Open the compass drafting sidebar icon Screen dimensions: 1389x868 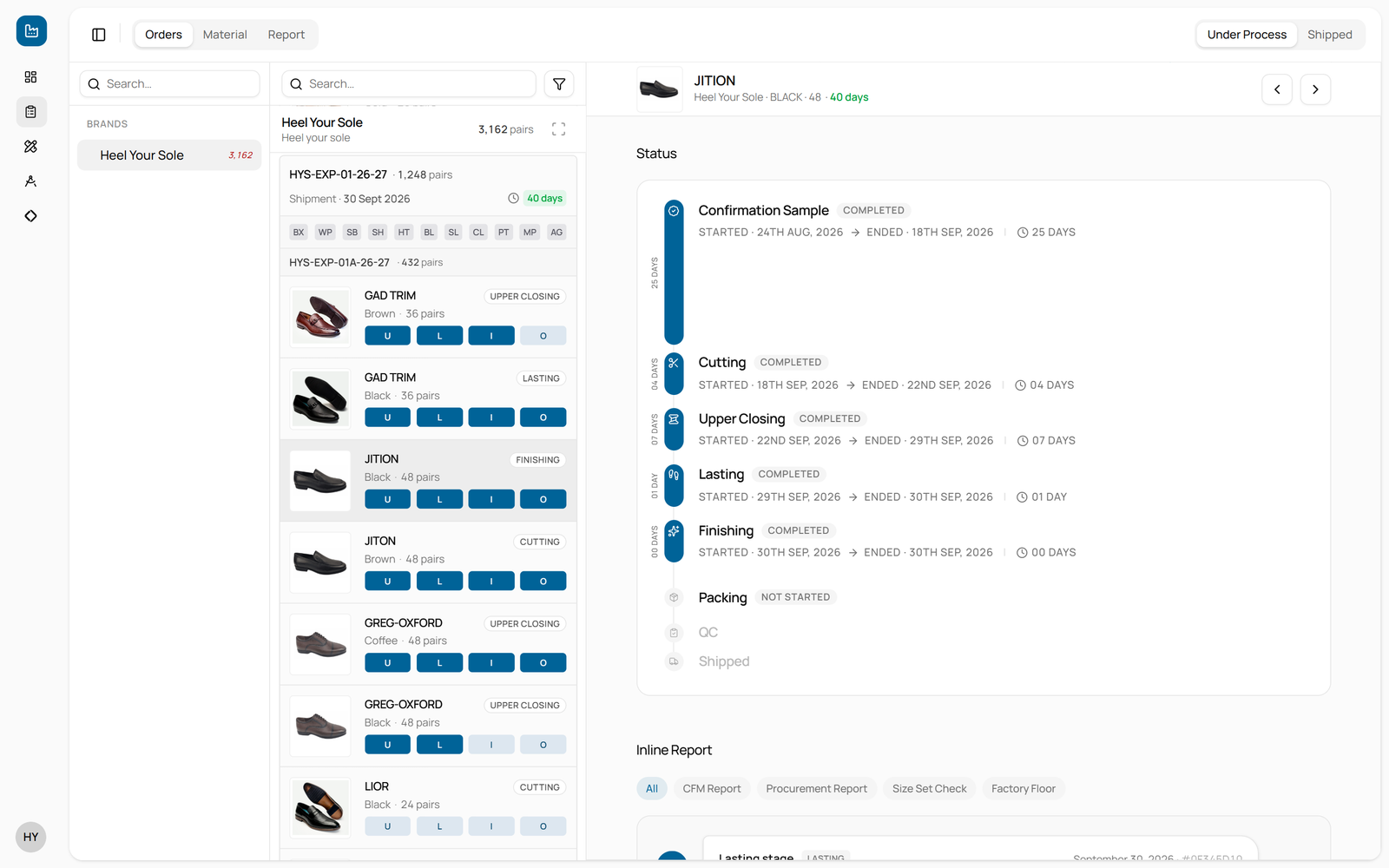coord(31,181)
